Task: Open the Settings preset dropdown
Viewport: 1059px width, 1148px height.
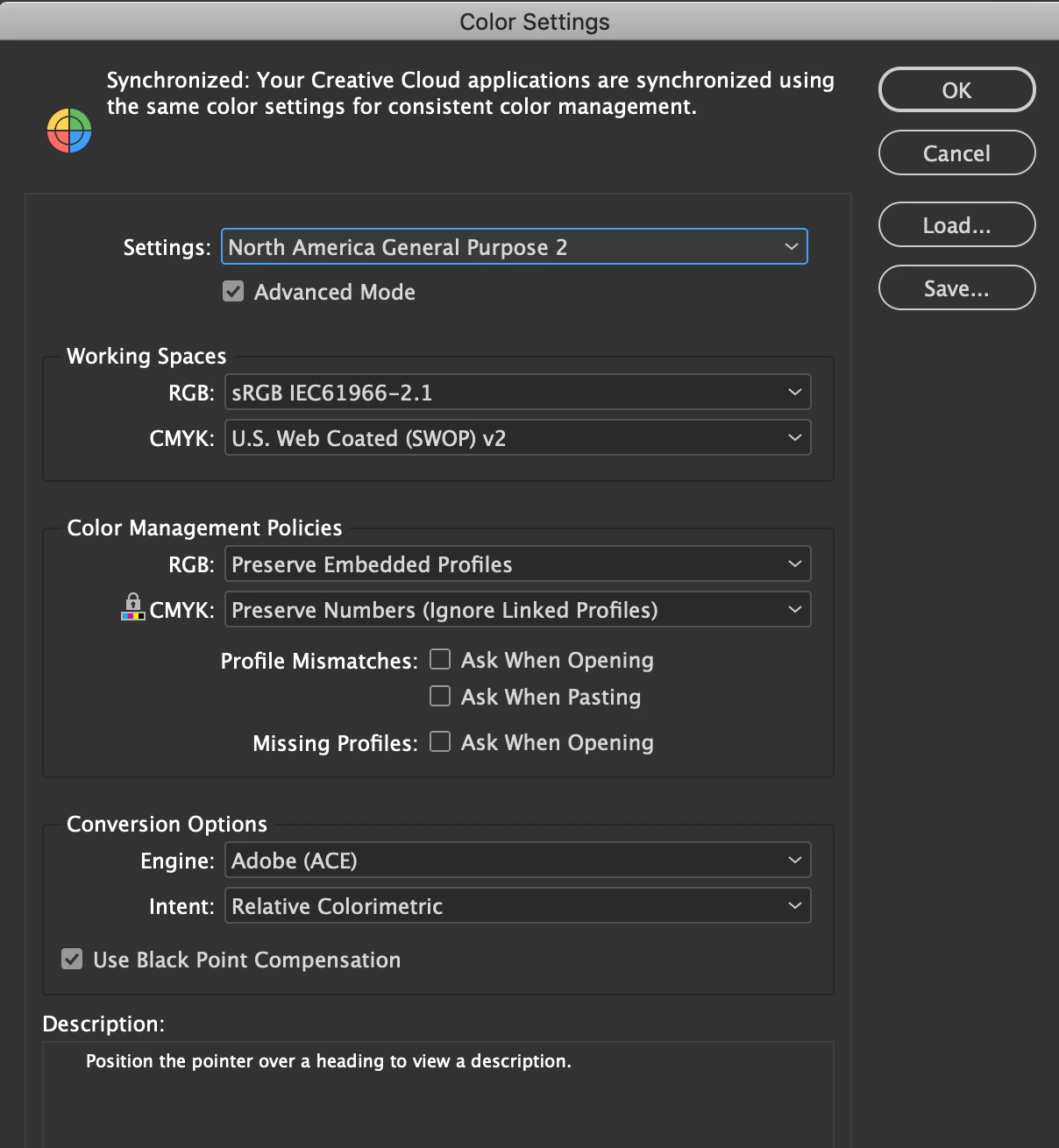Action: click(x=515, y=246)
